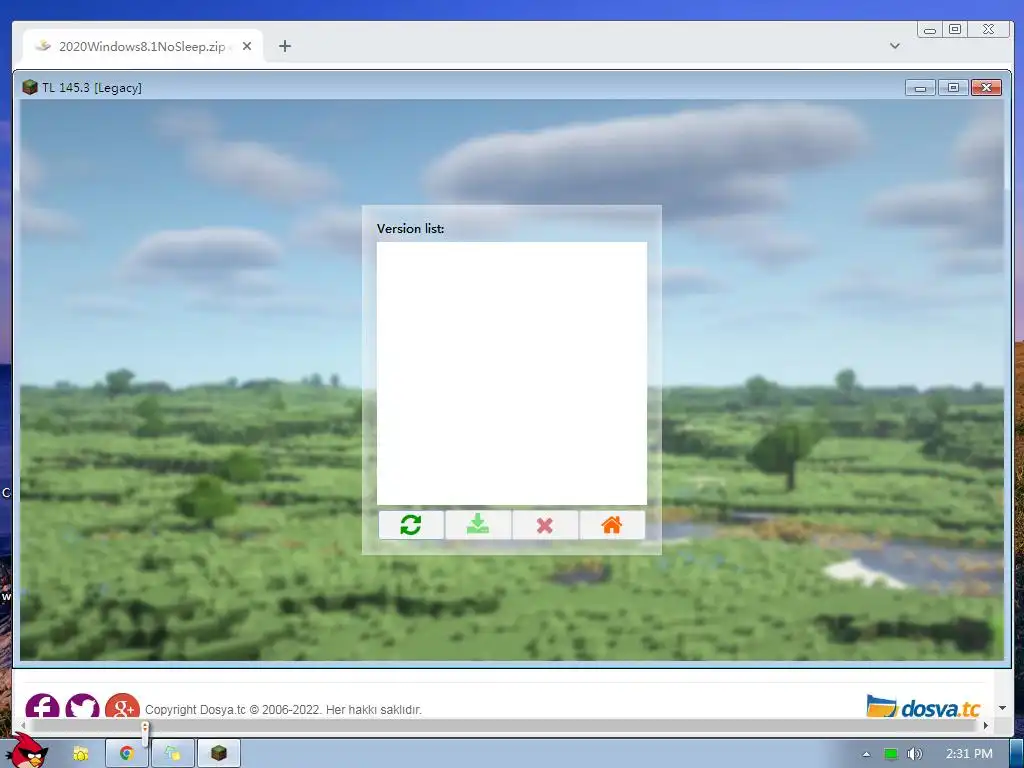The image size is (1024, 768).
Task: Close the 2020Windows8.1NoSleep.zip tab
Action: [x=247, y=46]
